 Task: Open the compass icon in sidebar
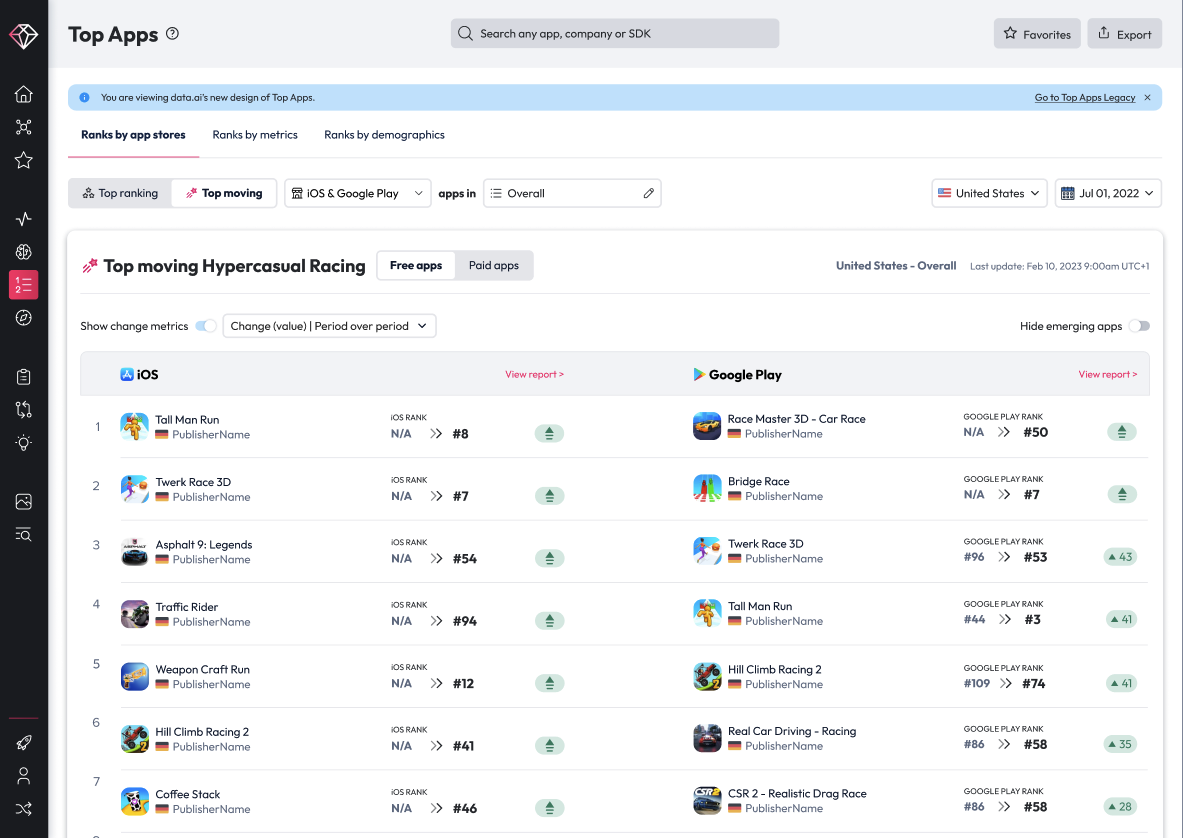coord(24,318)
